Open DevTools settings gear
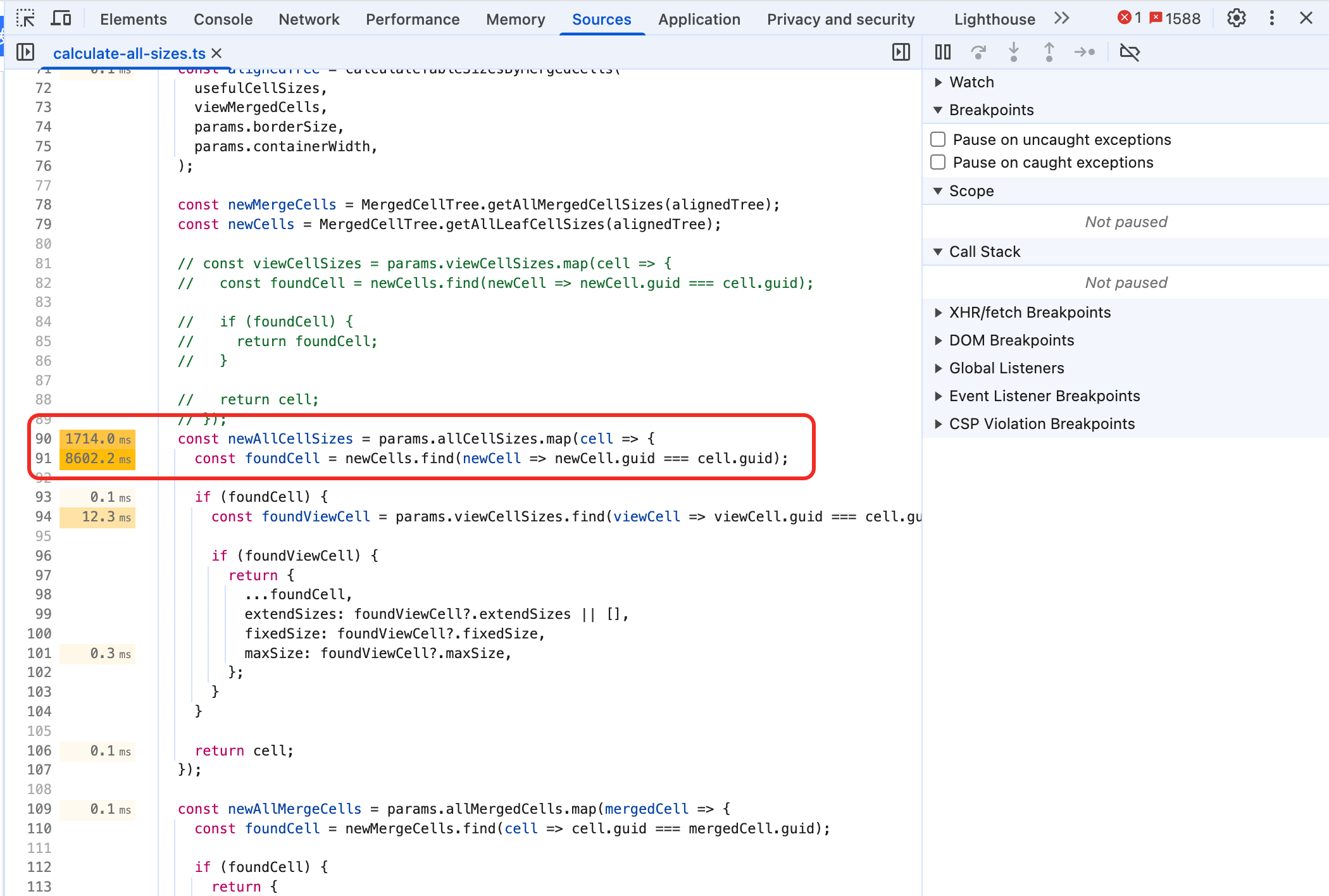Screen dimensions: 1329x896 tap(1237, 18)
